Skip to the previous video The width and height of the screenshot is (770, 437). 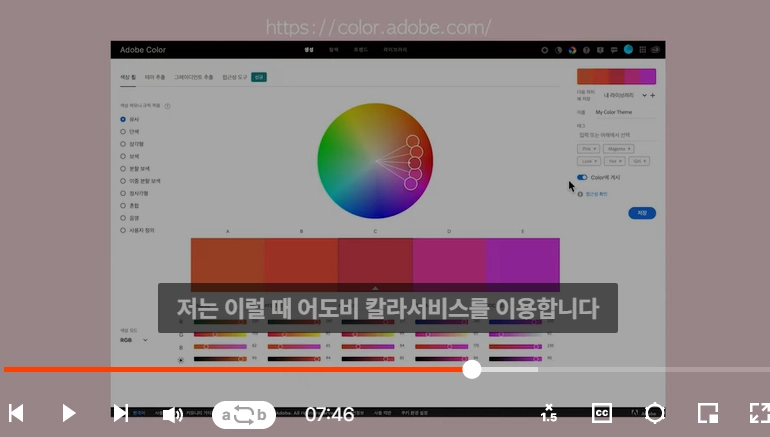pyautogui.click(x=16, y=413)
